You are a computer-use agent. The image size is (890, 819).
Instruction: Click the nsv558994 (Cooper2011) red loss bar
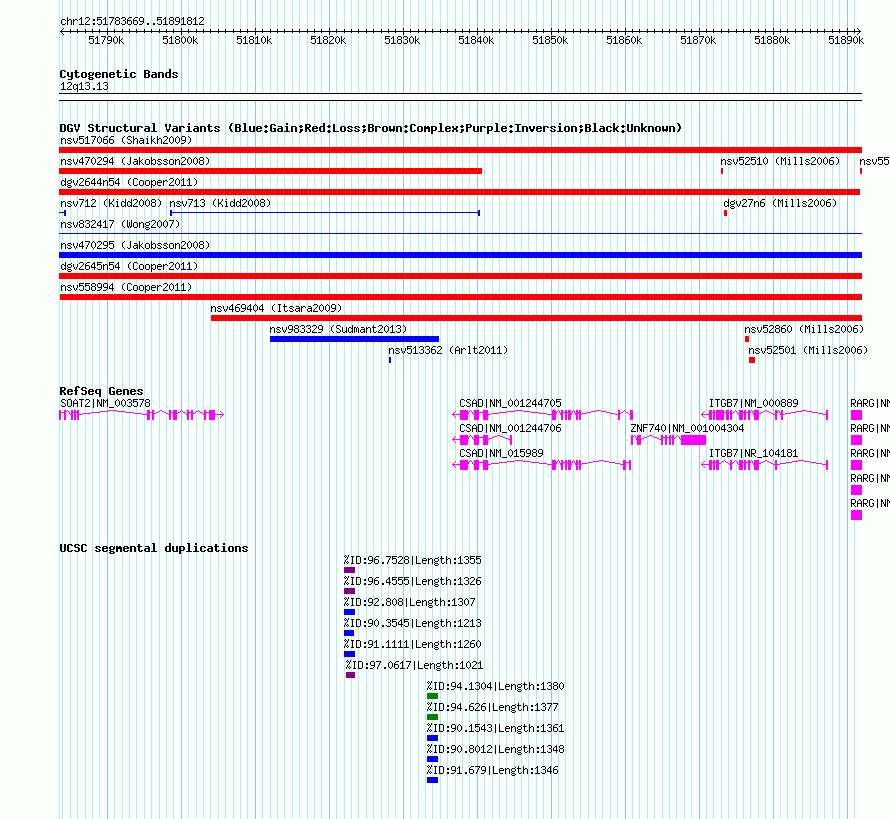460,297
